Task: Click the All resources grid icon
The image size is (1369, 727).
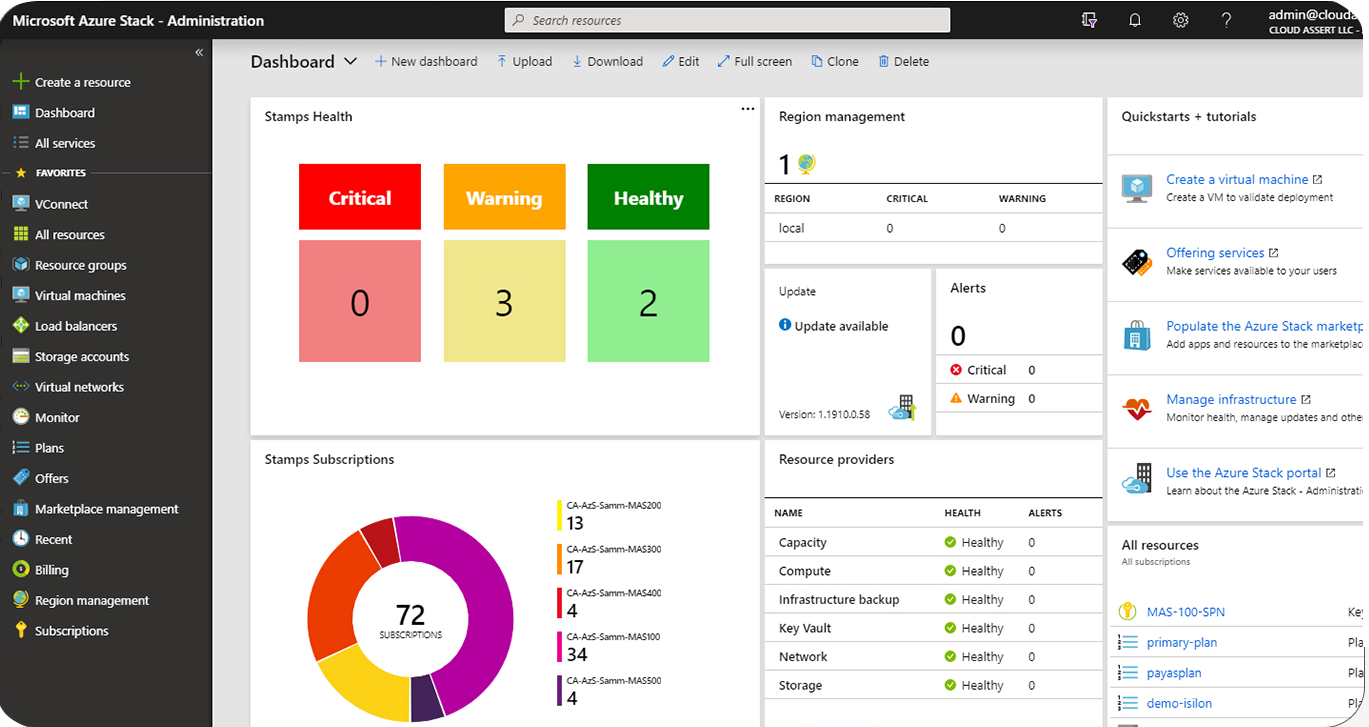Action: (20, 234)
